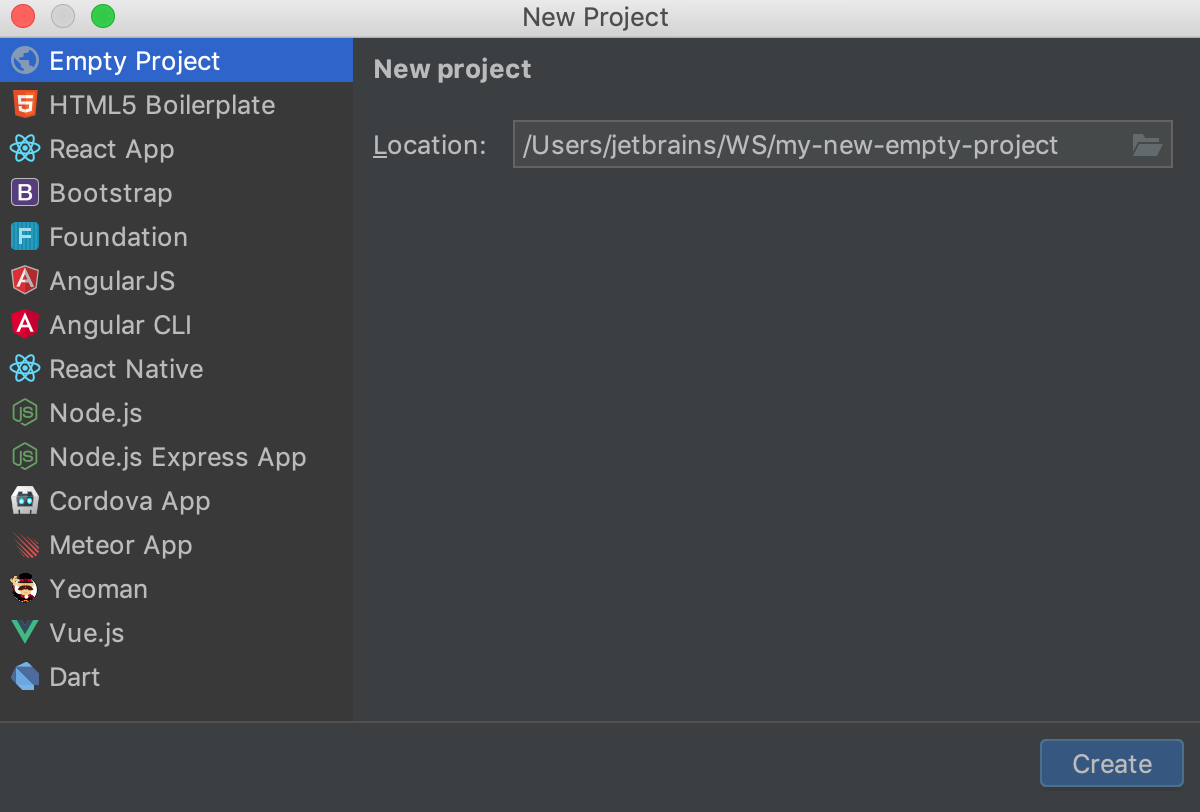Click the AngularJS shield icon
This screenshot has width=1200, height=812.
click(x=25, y=281)
